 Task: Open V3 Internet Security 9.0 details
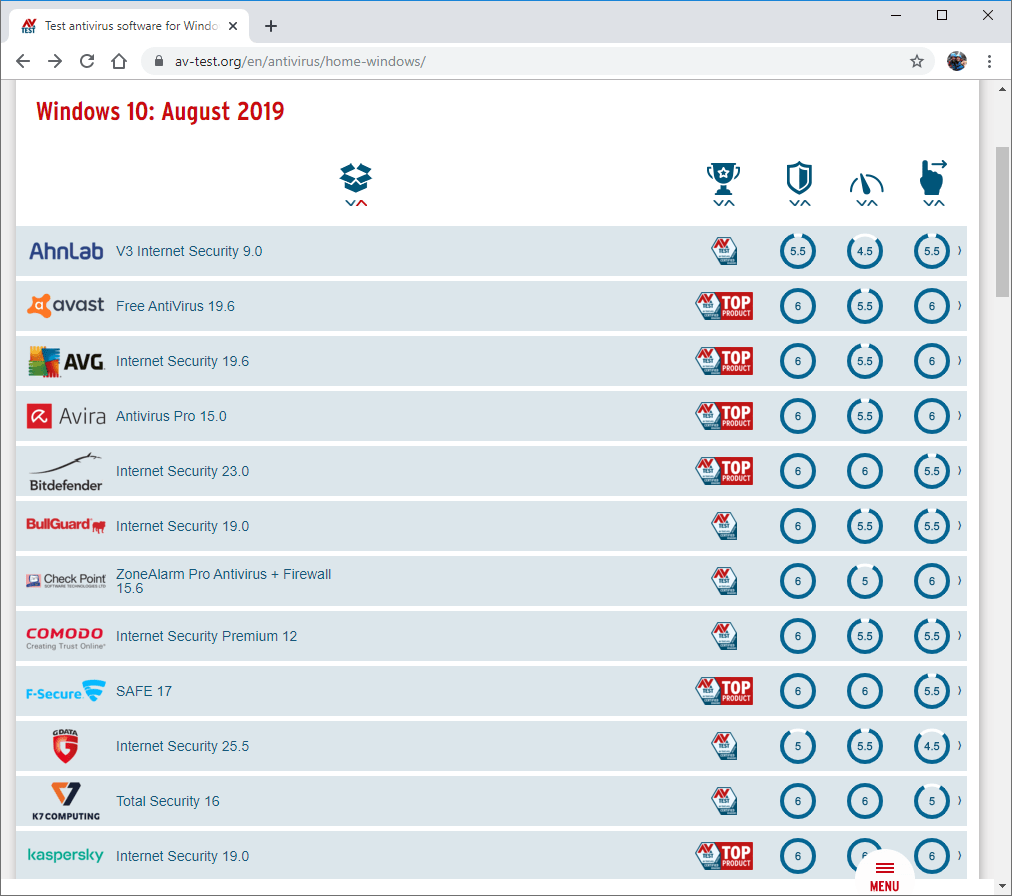[189, 251]
